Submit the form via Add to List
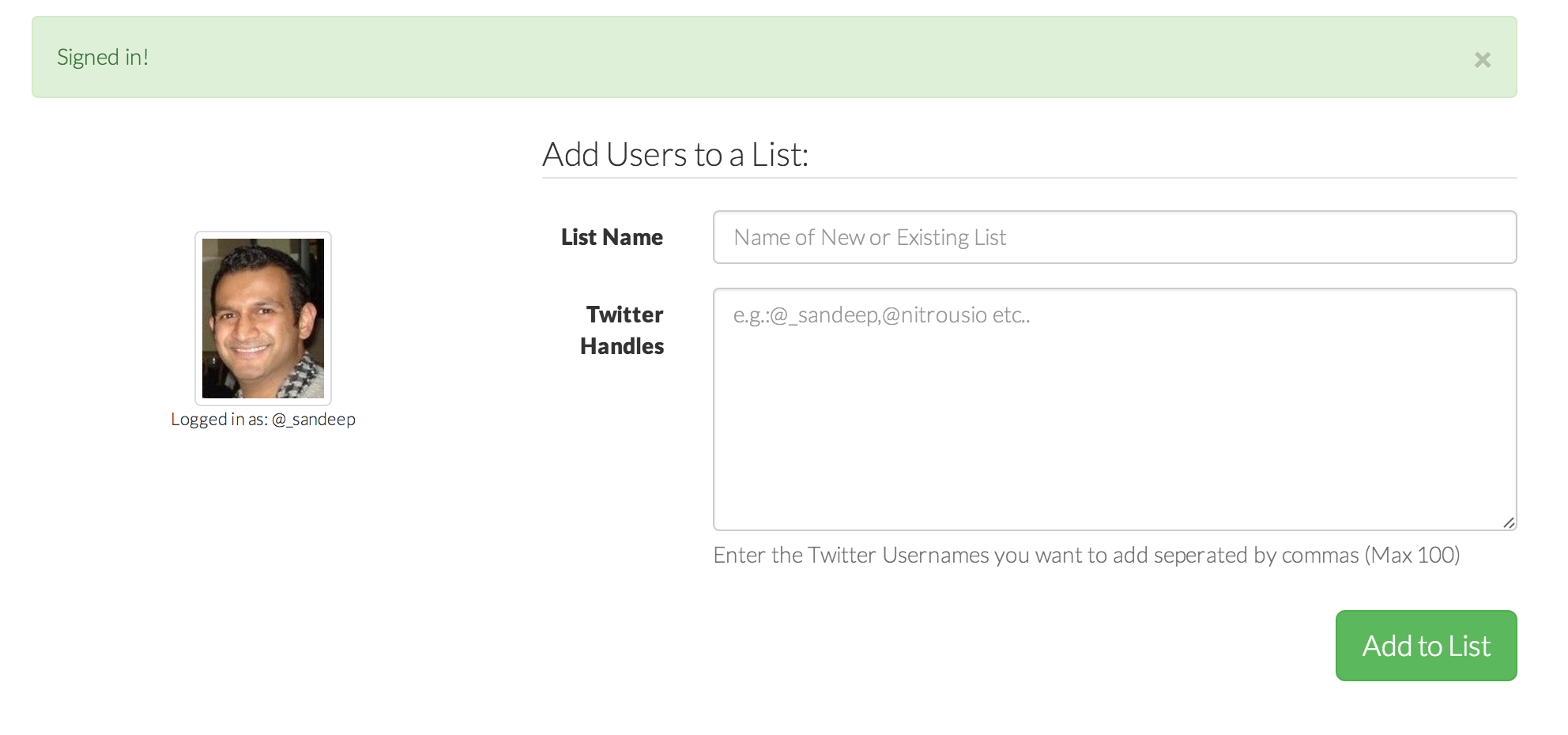1568x735 pixels. (1425, 645)
